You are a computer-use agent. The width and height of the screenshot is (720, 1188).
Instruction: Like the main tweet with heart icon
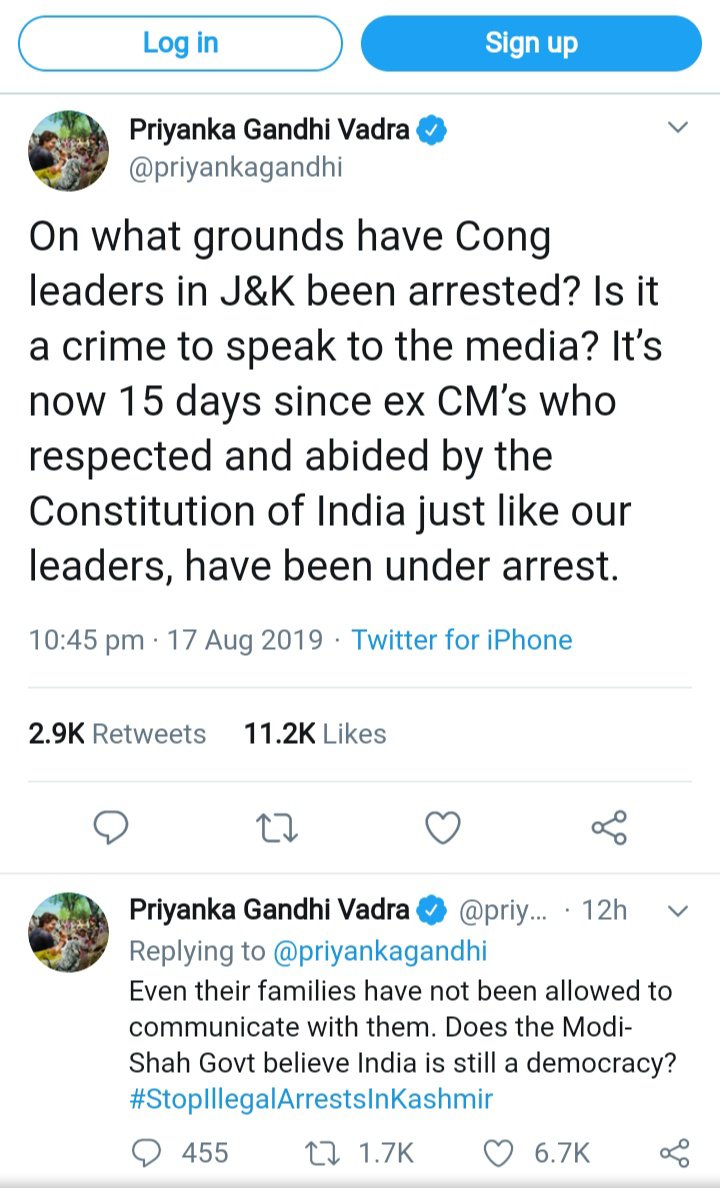[x=443, y=828]
